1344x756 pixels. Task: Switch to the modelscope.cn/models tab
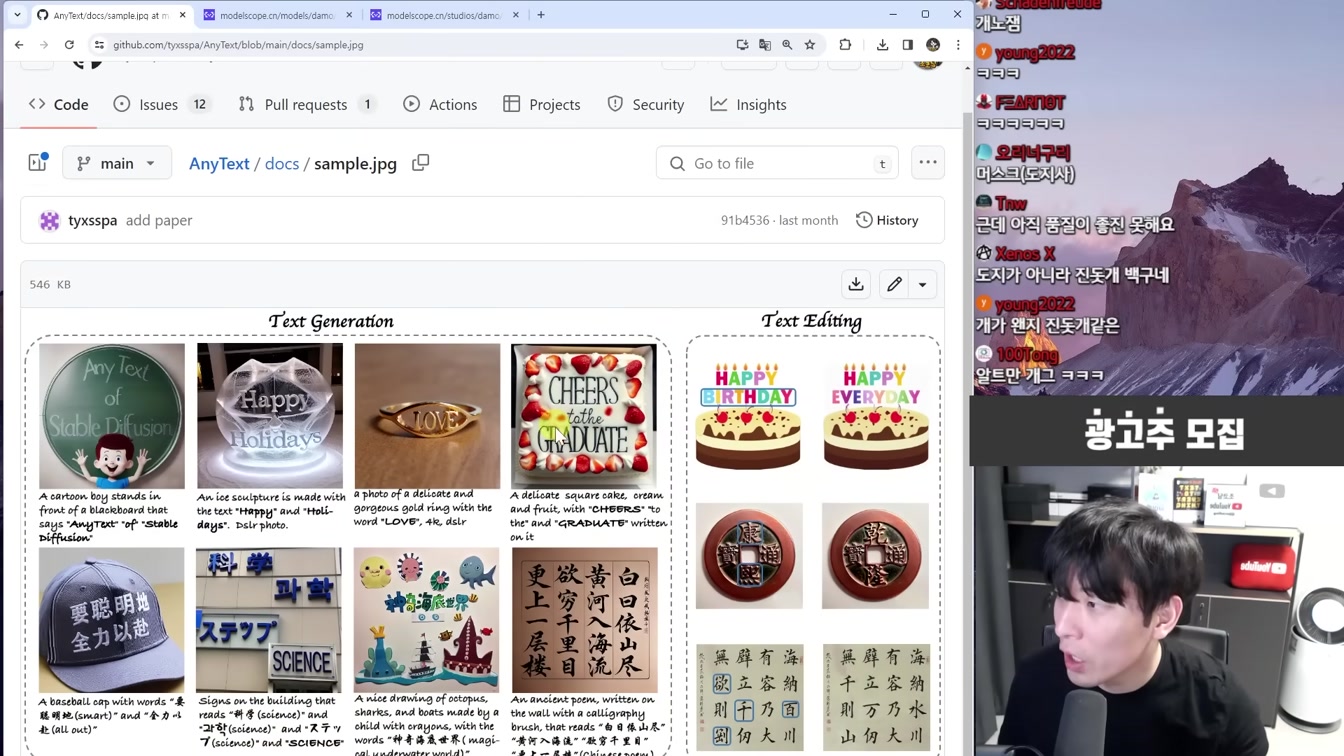278,15
